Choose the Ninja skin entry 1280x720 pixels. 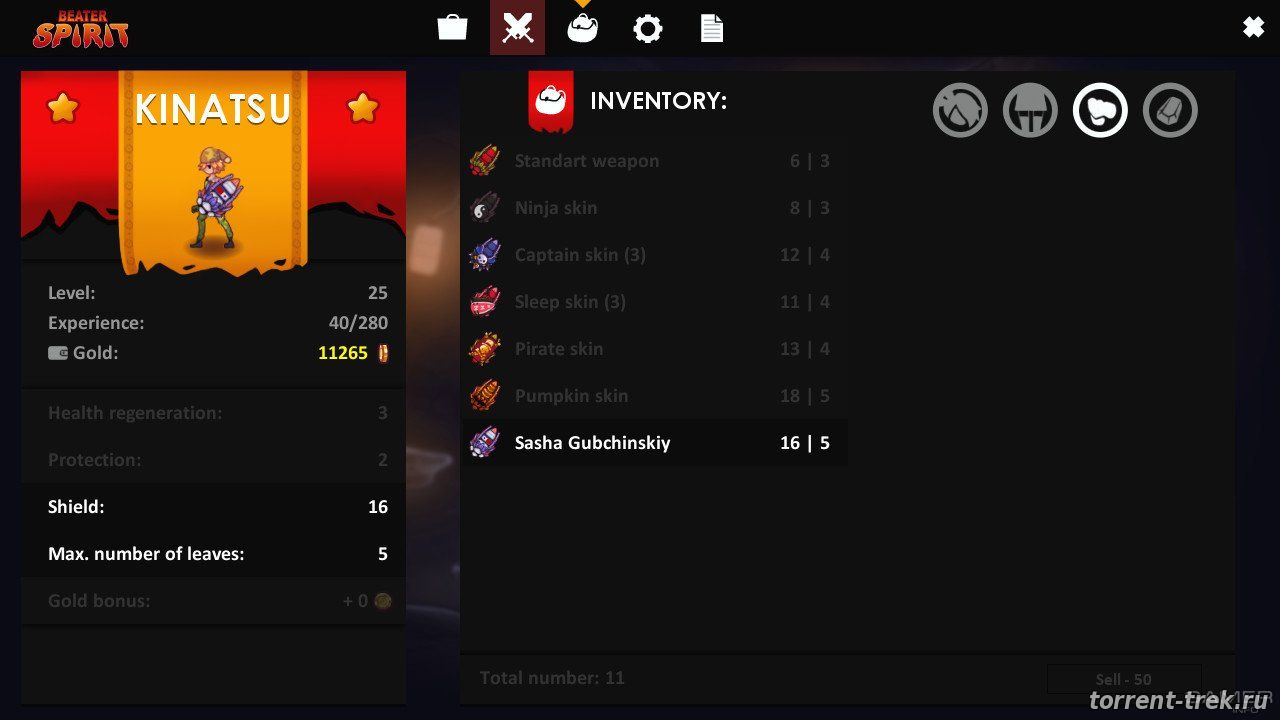pos(654,208)
